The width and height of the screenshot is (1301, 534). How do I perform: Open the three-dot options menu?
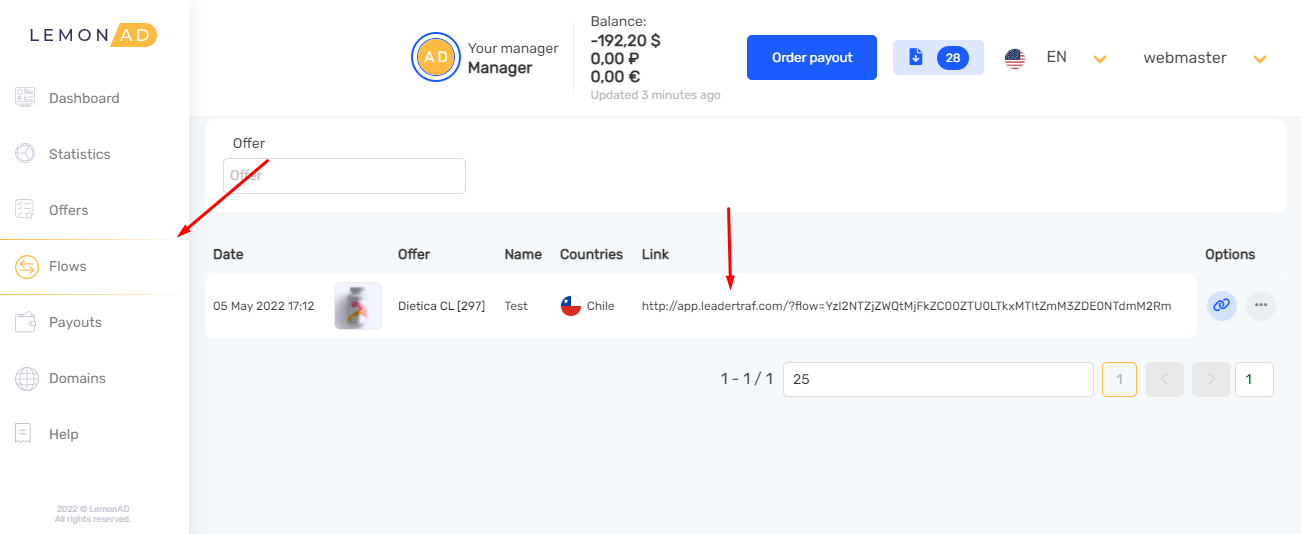[x=1260, y=306]
